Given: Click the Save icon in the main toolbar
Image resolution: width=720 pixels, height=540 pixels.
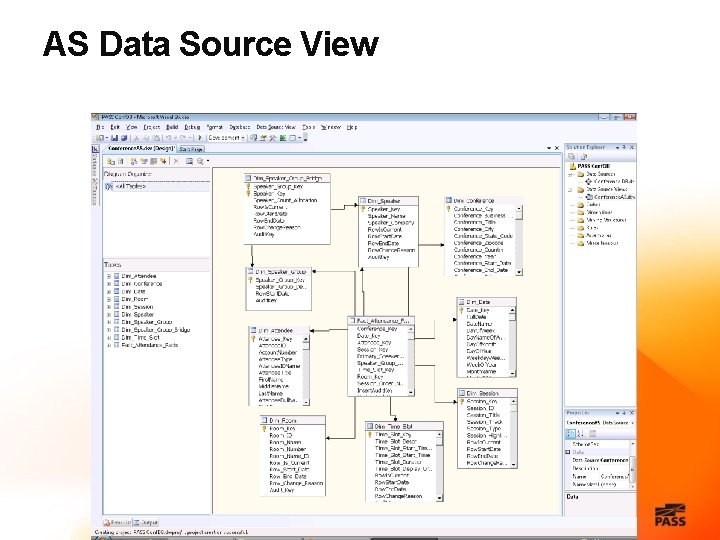Looking at the screenshot, I should pos(114,137).
